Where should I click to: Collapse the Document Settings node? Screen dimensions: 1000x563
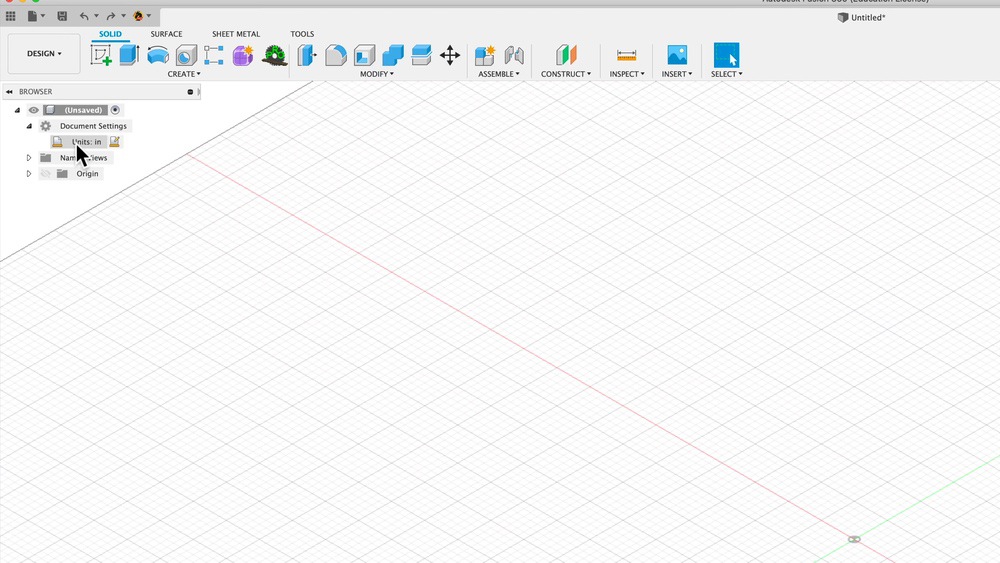(x=29, y=126)
